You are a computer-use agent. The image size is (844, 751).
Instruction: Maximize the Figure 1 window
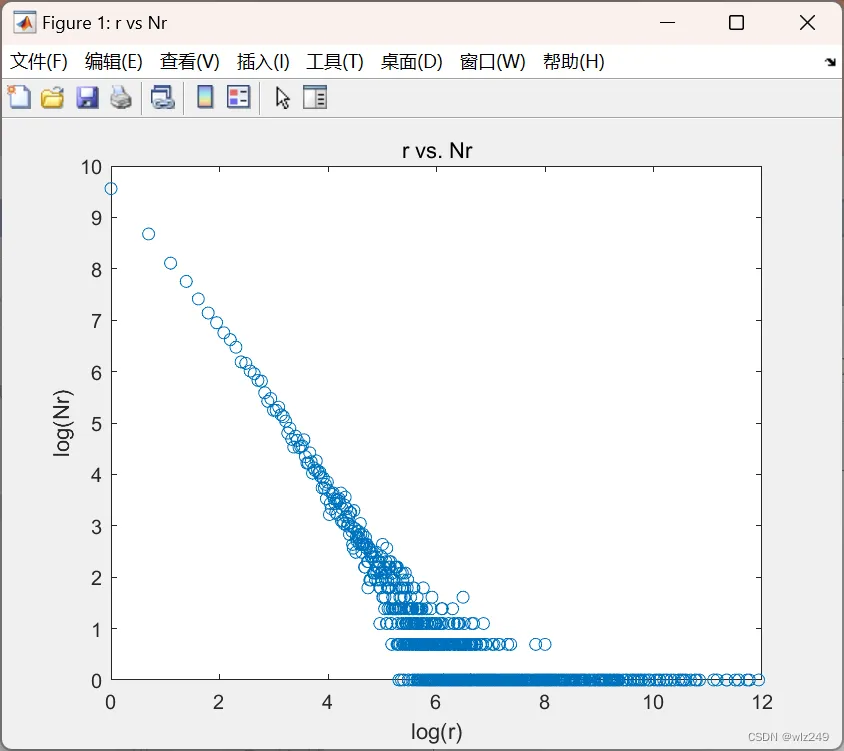pos(736,23)
